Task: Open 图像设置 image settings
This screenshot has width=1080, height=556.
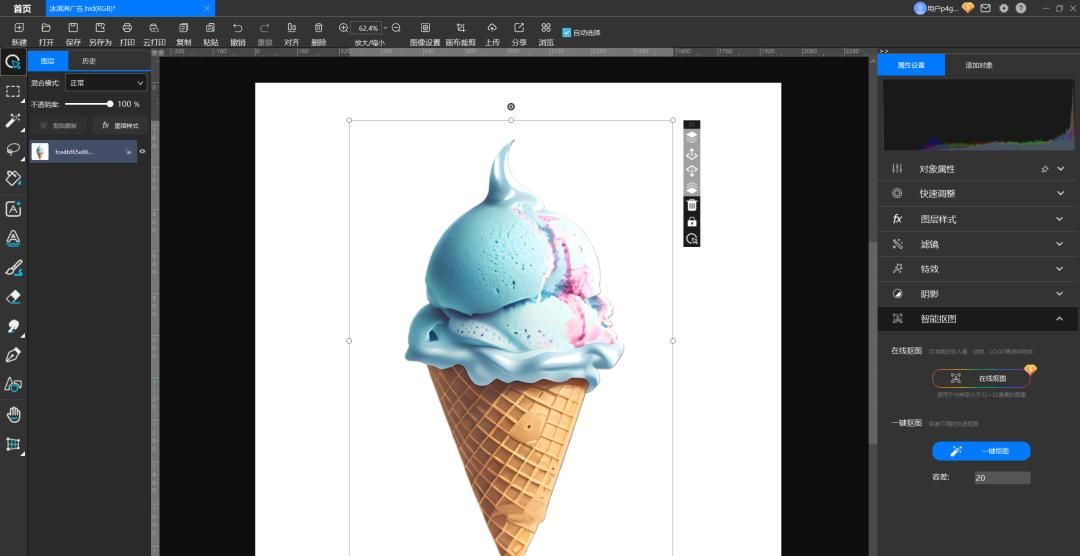Action: pos(425,28)
